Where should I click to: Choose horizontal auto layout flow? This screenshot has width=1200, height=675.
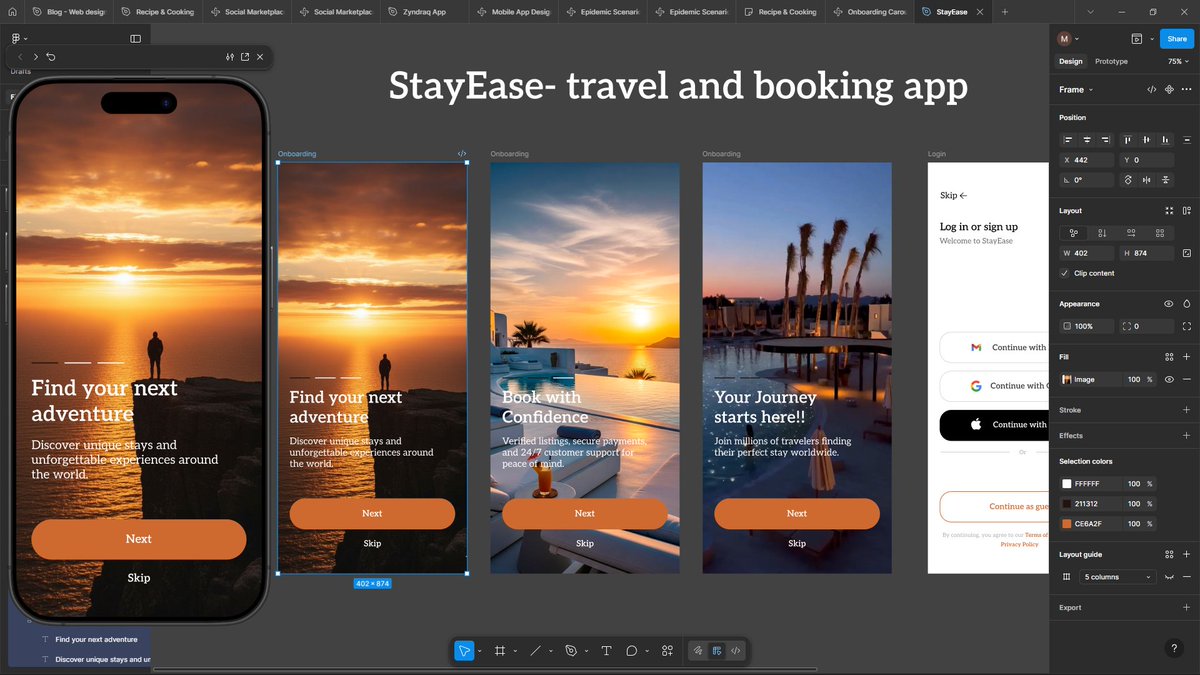1130,232
